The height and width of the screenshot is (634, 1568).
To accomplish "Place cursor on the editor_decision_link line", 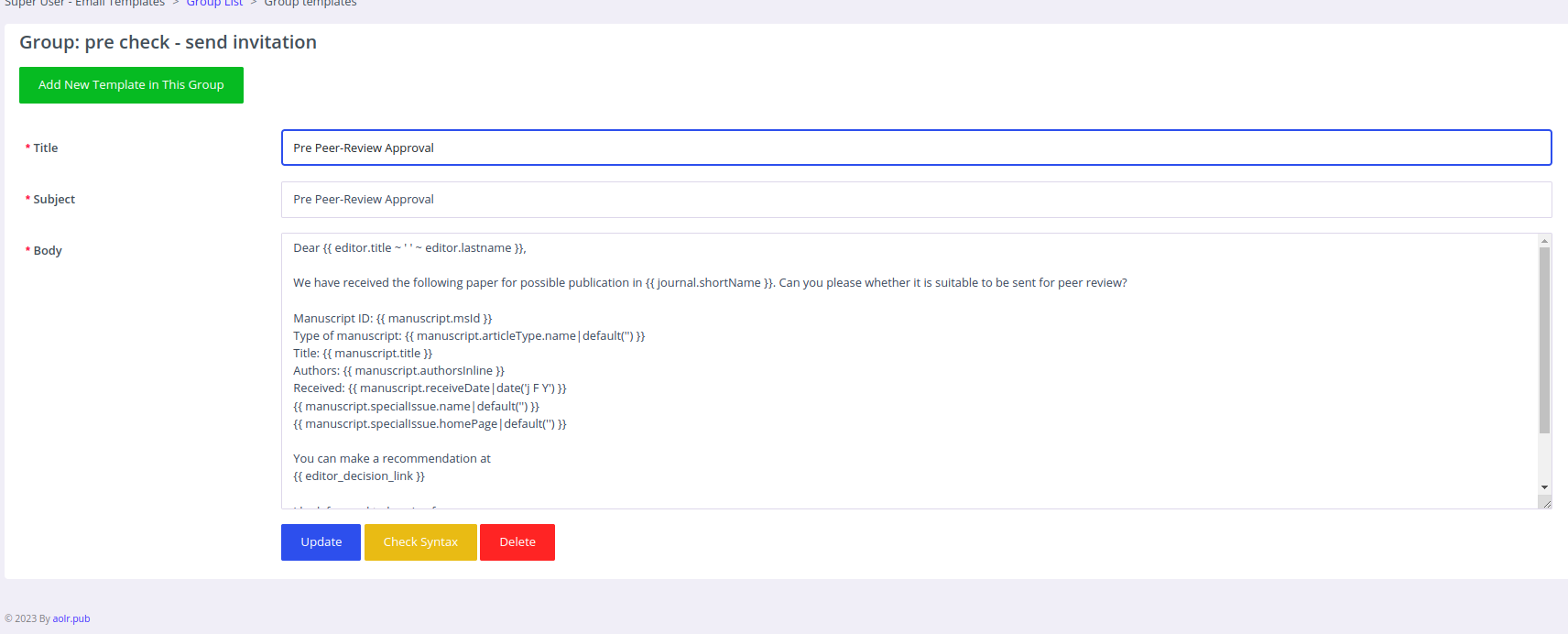I will (359, 476).
